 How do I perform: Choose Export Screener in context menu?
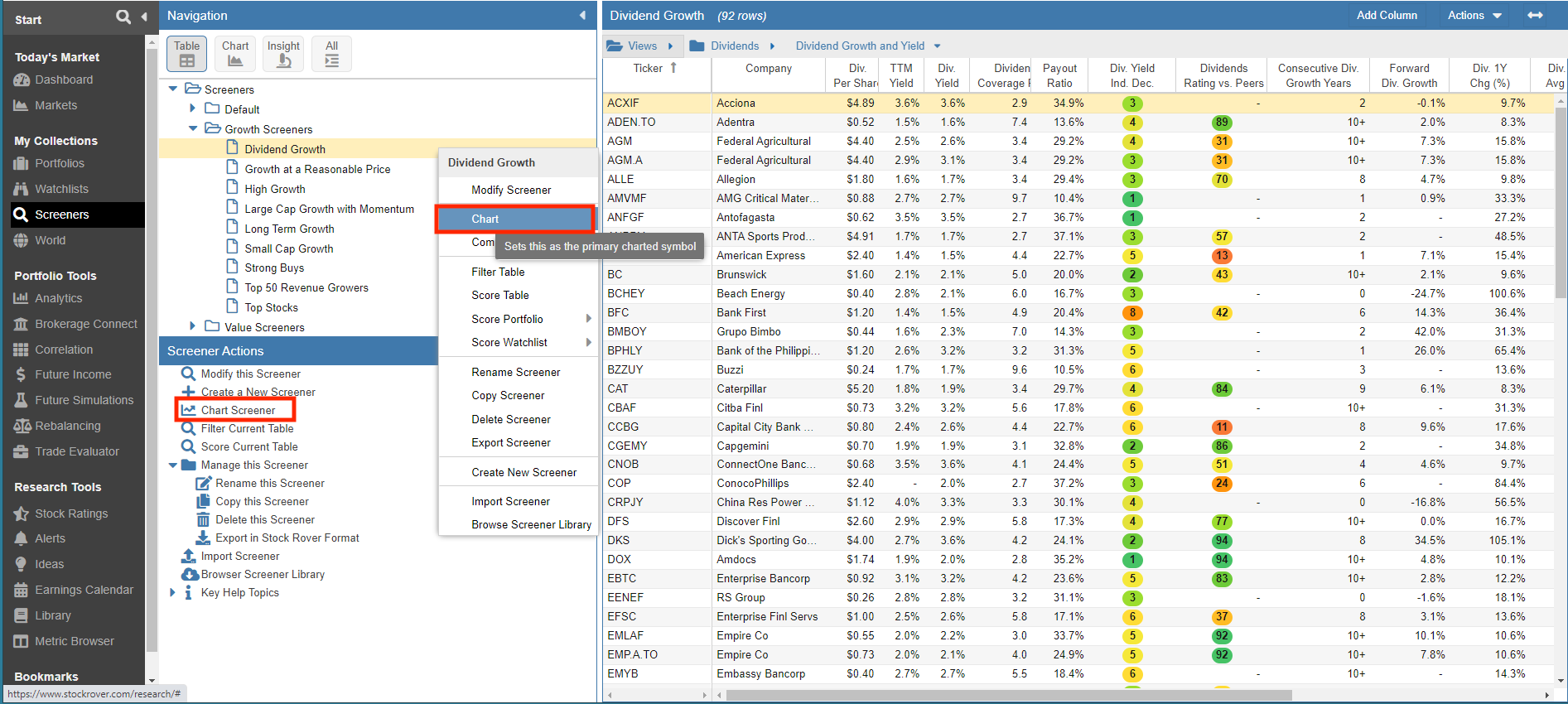coord(511,442)
